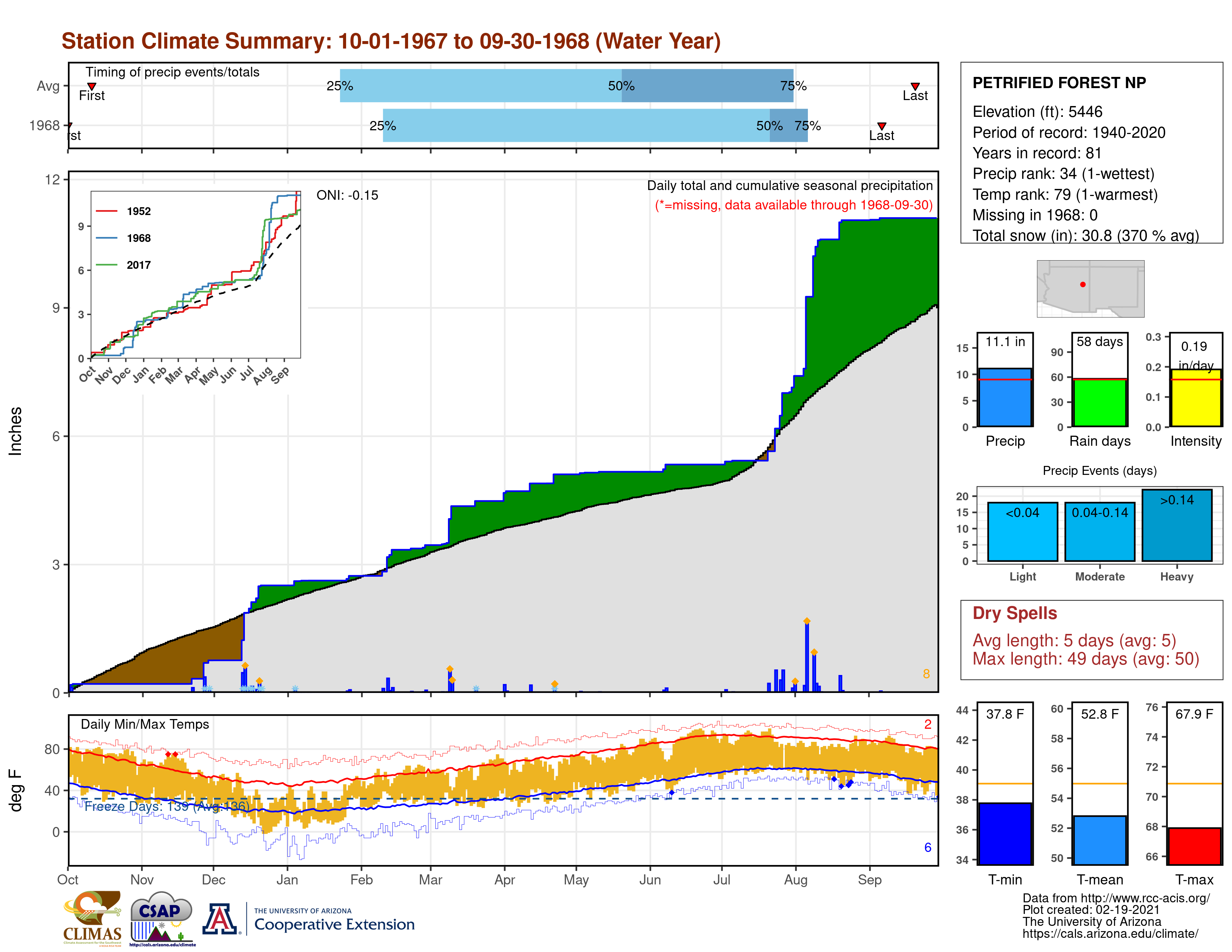Click the CLIMAS logo

[92, 918]
